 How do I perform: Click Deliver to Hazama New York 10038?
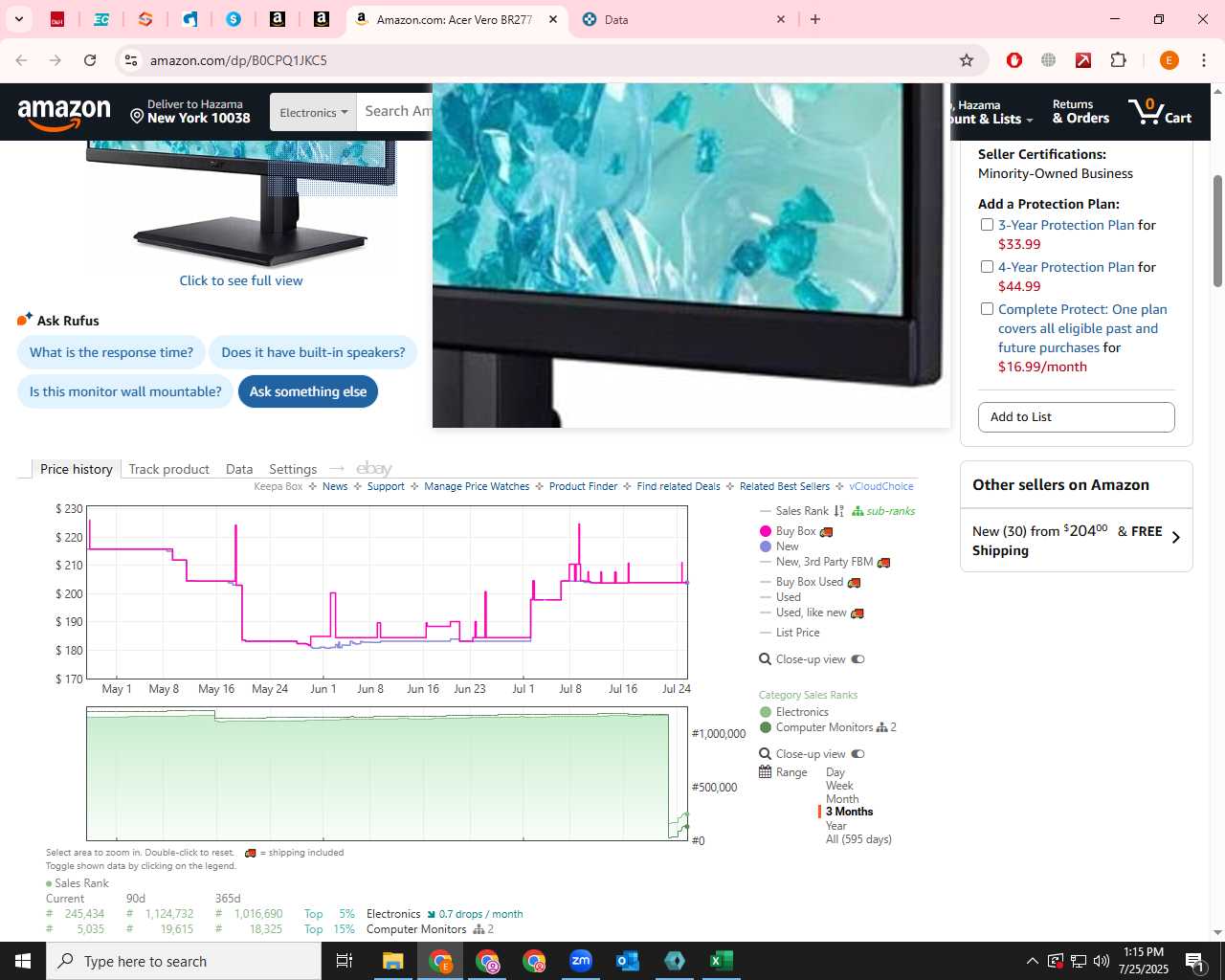189,112
